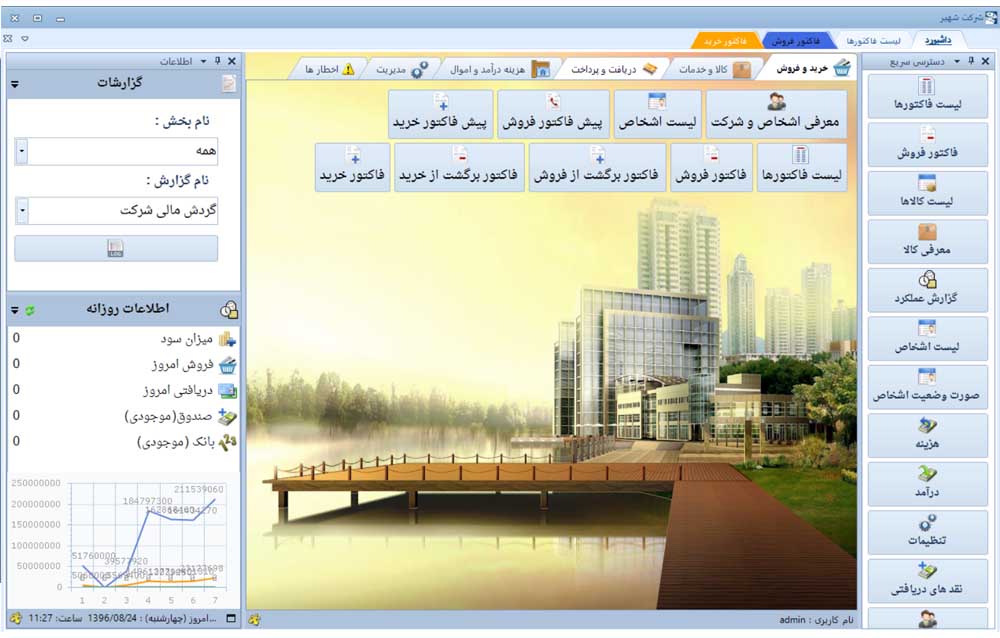Open تنظیمات settings in quick access
This screenshot has width=1000, height=638.
click(x=926, y=531)
